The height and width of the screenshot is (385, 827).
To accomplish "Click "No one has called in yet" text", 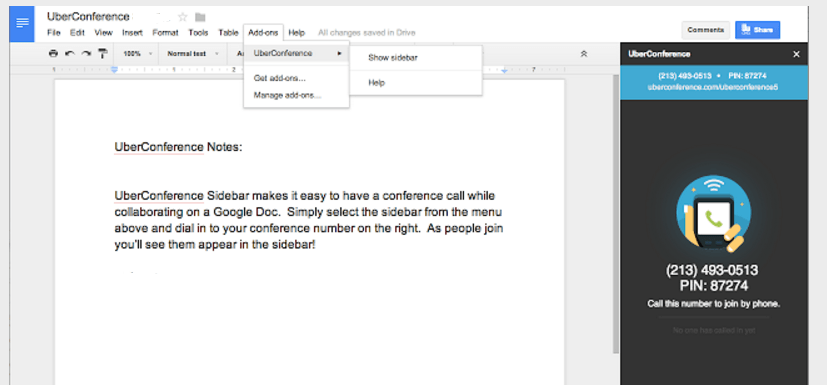I will tap(714, 331).
